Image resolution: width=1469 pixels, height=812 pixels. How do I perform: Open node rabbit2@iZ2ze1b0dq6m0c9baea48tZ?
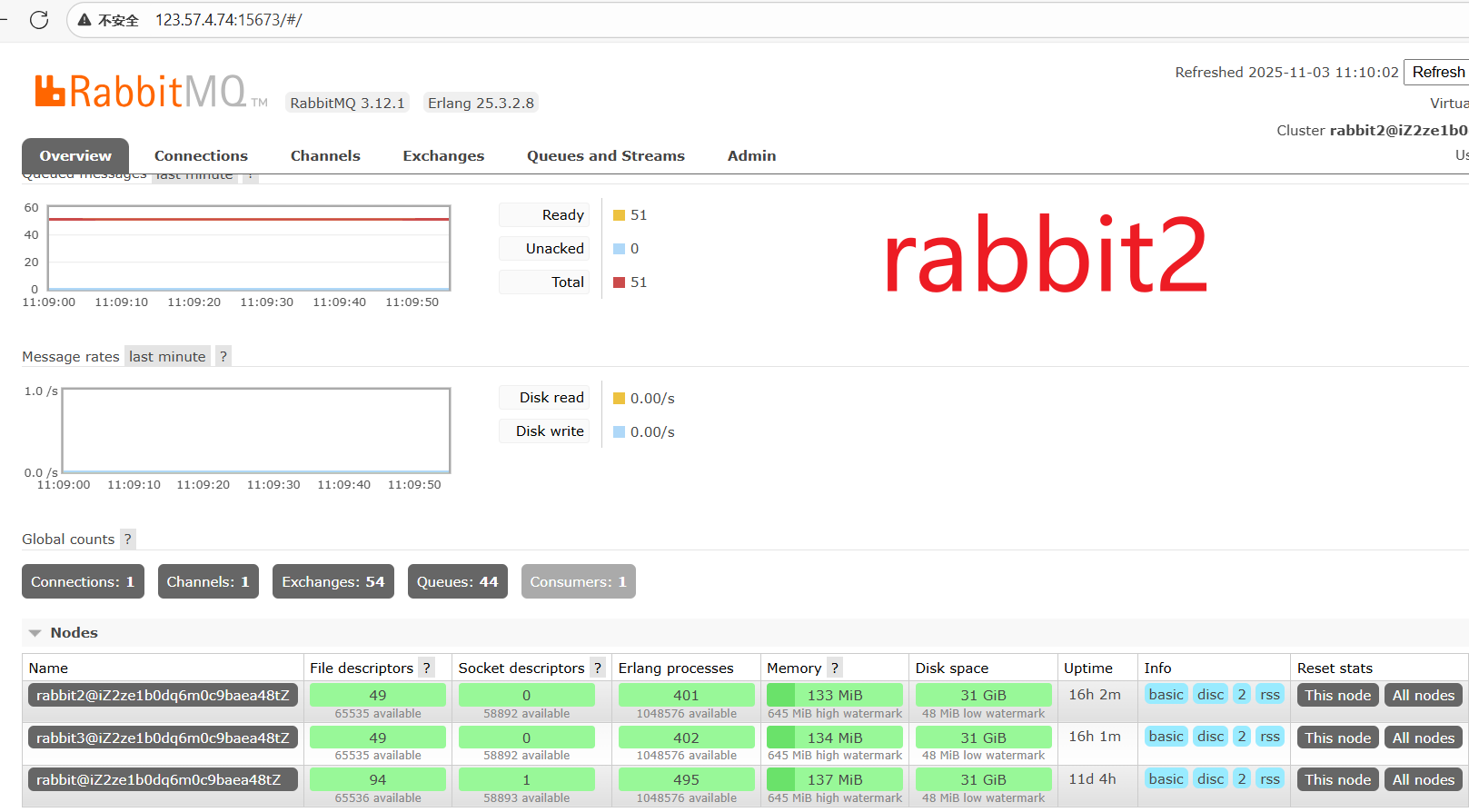tap(163, 695)
